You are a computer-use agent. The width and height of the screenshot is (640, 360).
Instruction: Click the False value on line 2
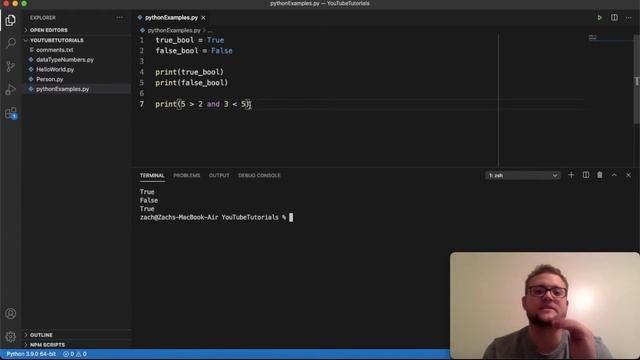[222, 51]
